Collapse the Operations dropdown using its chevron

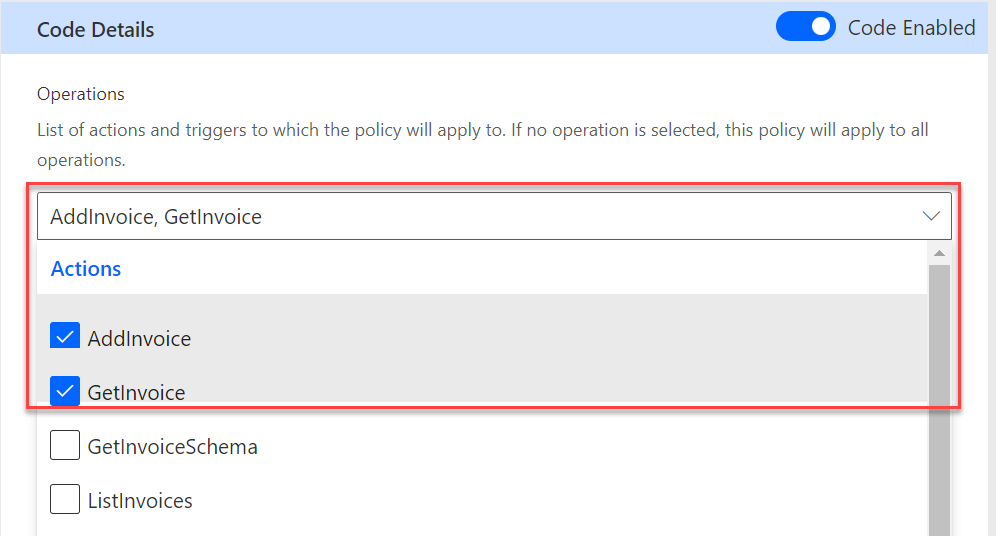pos(931,216)
